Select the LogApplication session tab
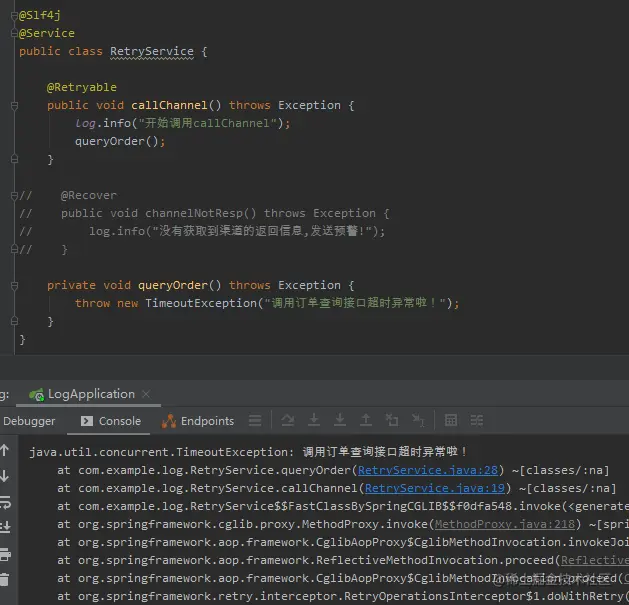 (91, 394)
